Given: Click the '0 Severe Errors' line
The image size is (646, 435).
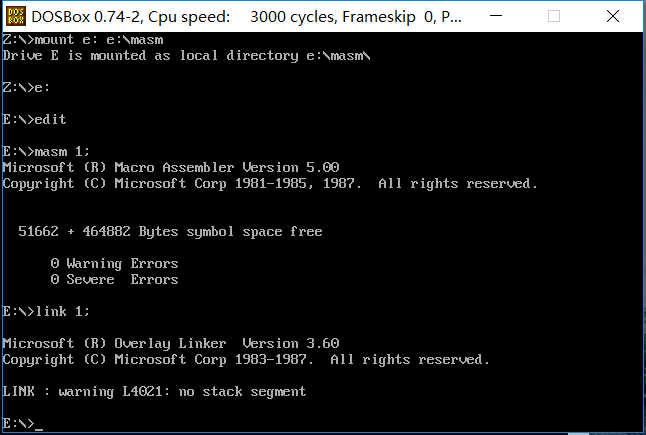Looking at the screenshot, I should tap(114, 280).
